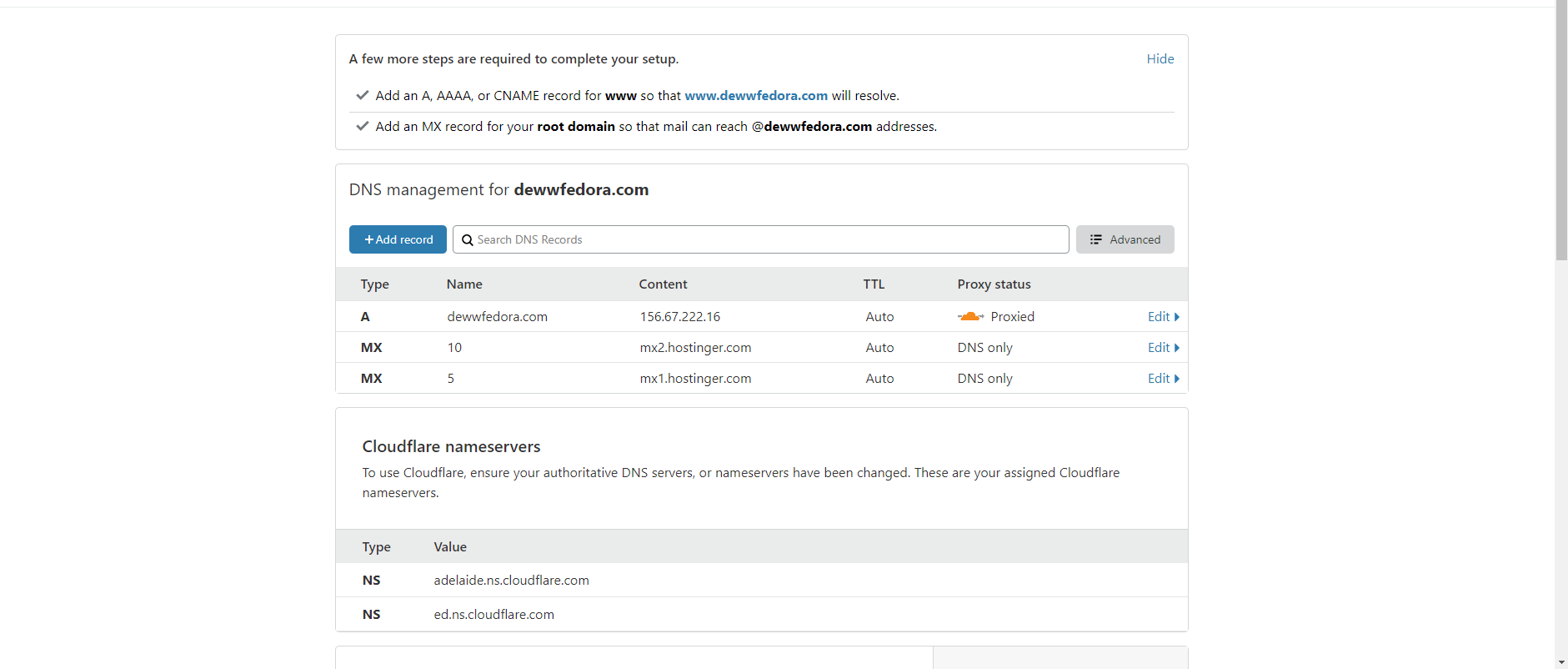The height and width of the screenshot is (669, 1568).
Task: Edit the mx2.hostinger.com MX record
Action: [x=1163, y=347]
